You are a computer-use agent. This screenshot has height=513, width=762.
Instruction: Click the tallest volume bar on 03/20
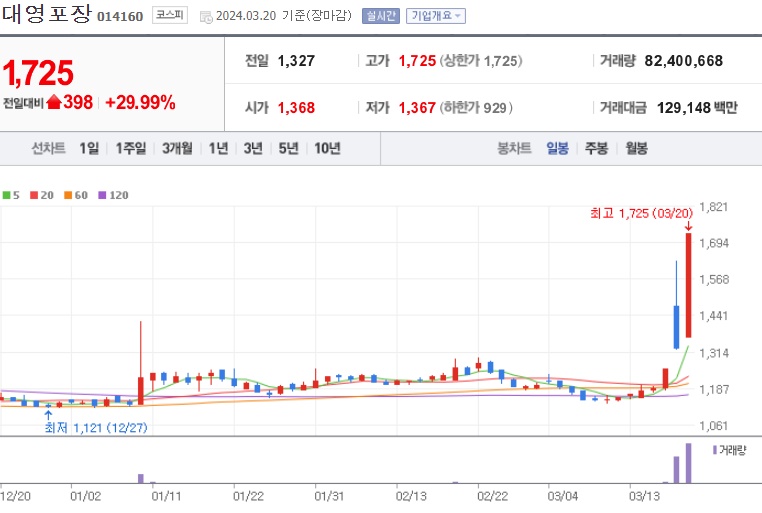688,463
